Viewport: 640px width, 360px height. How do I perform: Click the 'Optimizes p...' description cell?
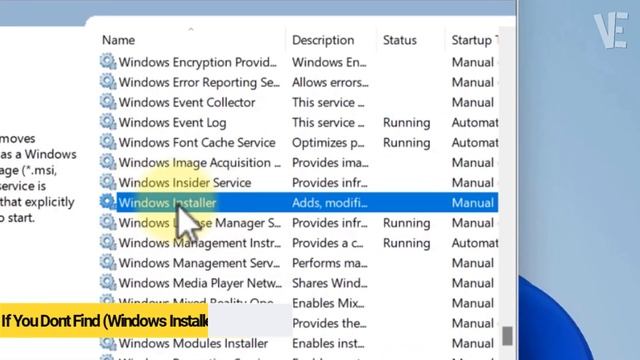point(328,142)
